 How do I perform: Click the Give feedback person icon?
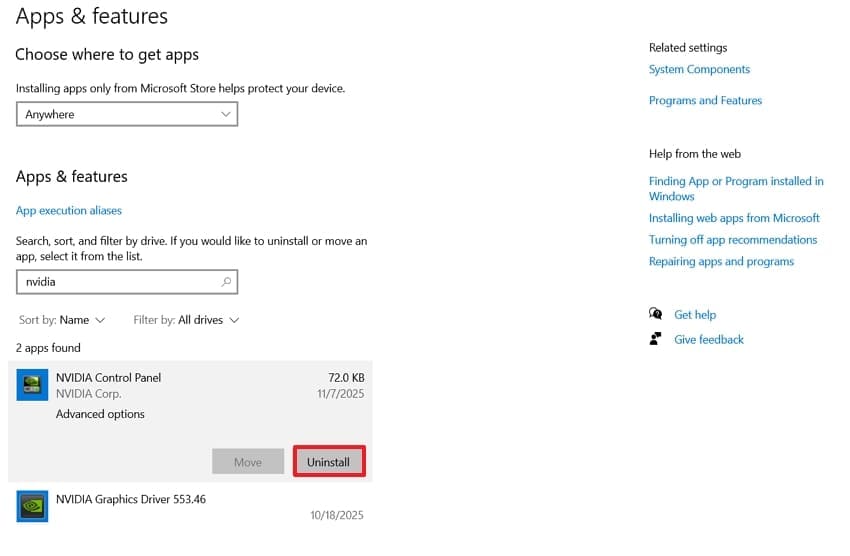655,339
